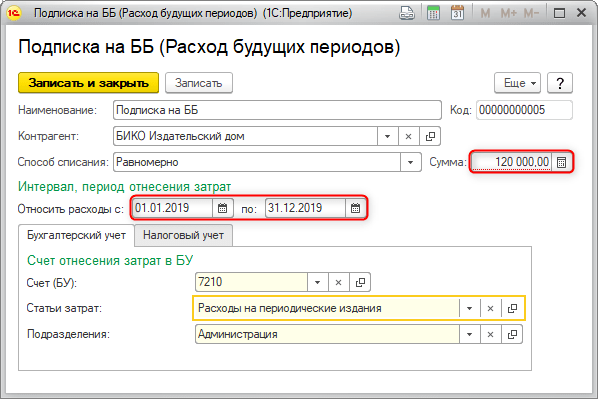
Task: Expand the Подразделения dropdown
Action: pos(469,334)
